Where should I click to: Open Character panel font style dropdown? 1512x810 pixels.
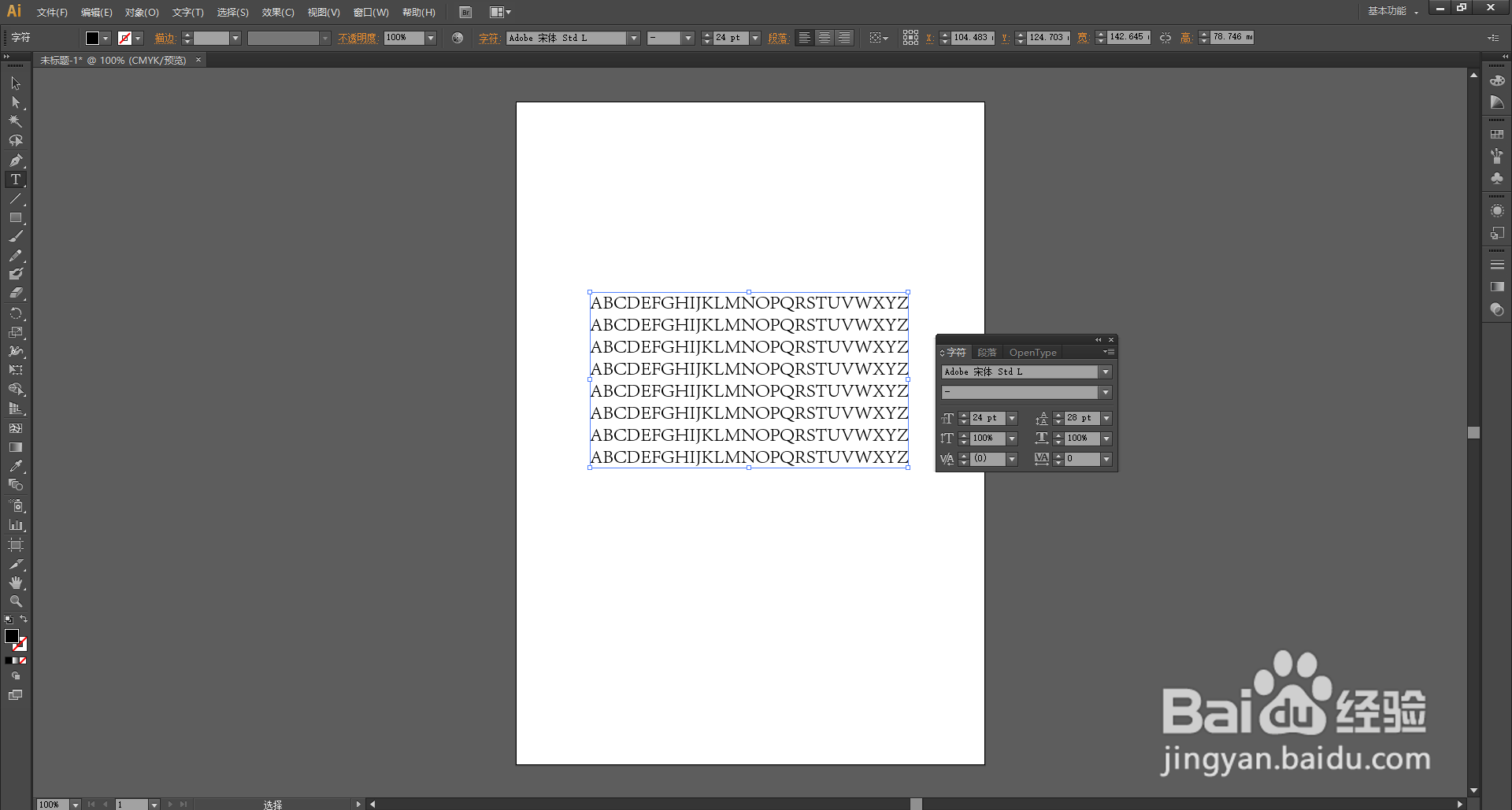click(x=1106, y=392)
